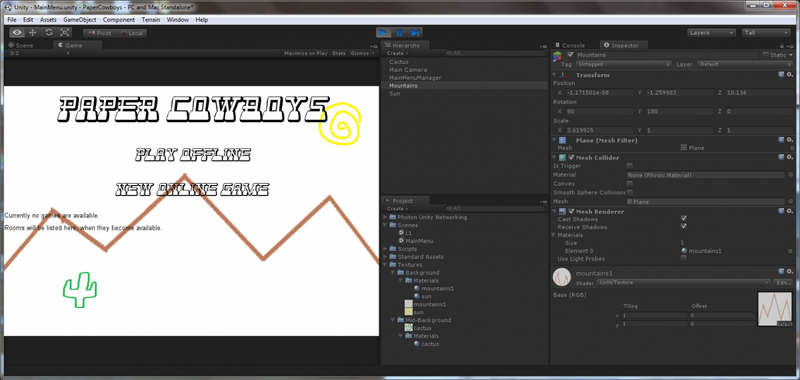Click the Position X input field
Screen dimensions: 800x380
click(599, 93)
